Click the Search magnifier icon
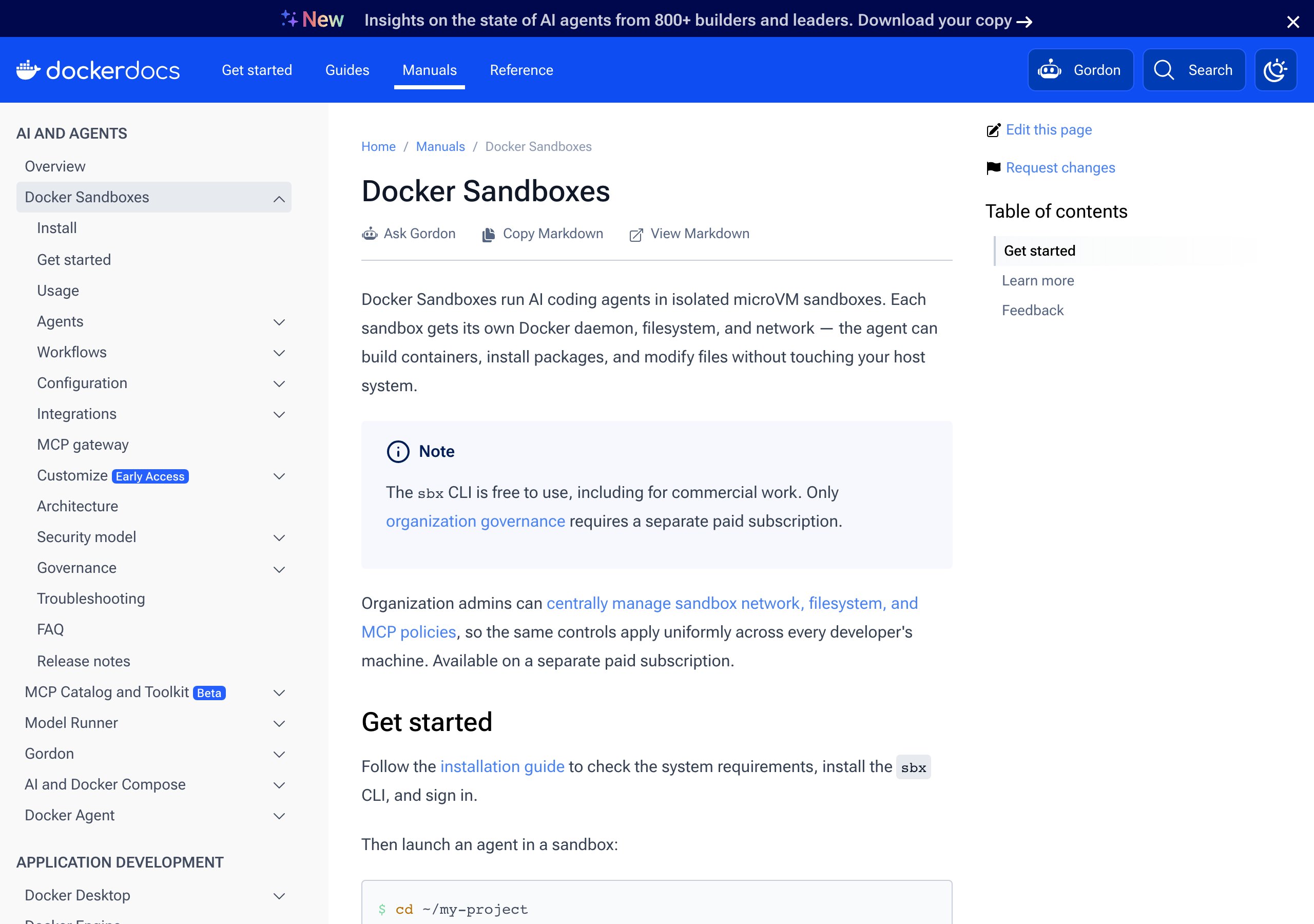The image size is (1314, 924). (x=1164, y=70)
